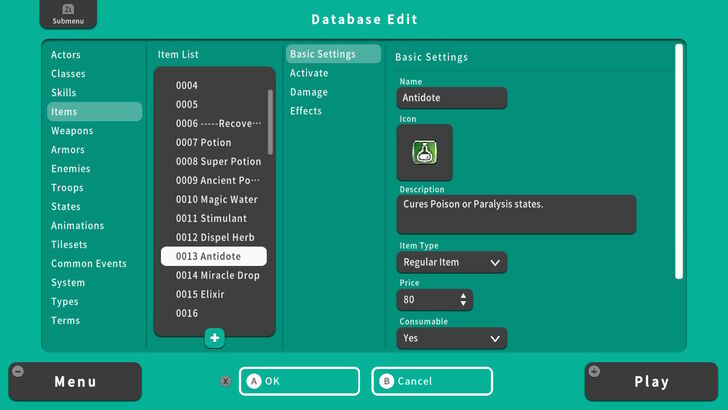Screen dimensions: 728x410
Task: Click the Play button
Action: pos(651,381)
